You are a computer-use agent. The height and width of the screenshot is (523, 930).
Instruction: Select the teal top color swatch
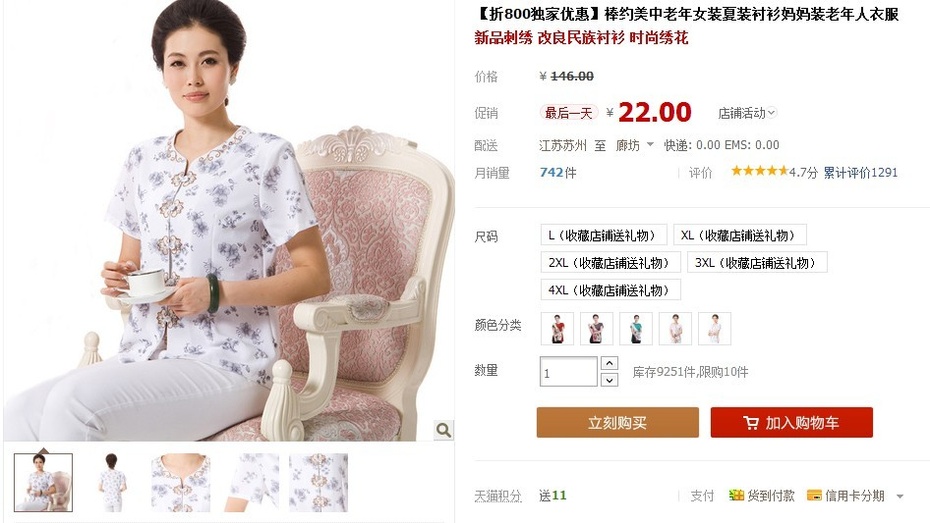click(x=636, y=329)
